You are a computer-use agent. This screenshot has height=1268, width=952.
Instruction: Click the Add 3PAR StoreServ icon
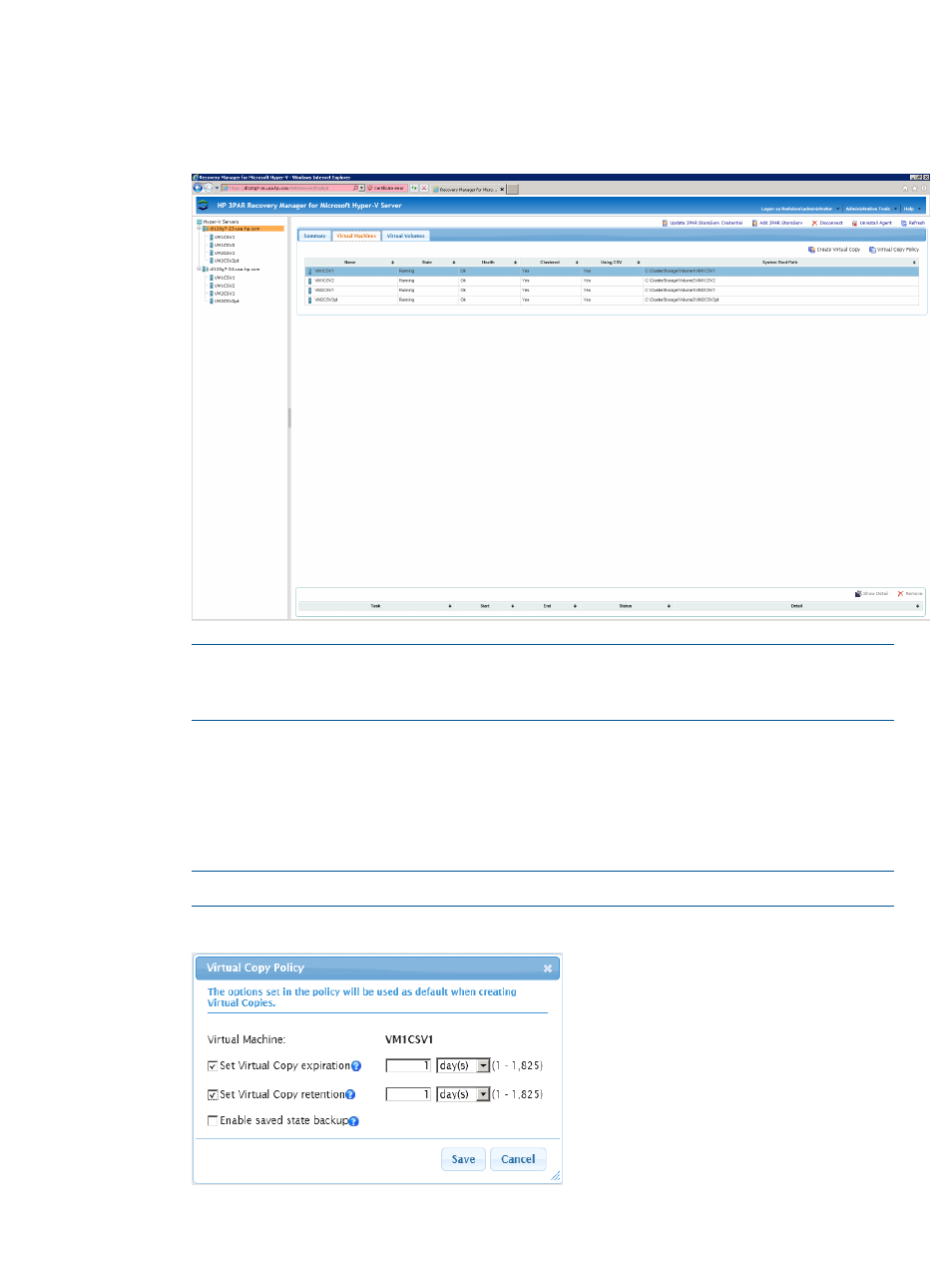coord(755,223)
